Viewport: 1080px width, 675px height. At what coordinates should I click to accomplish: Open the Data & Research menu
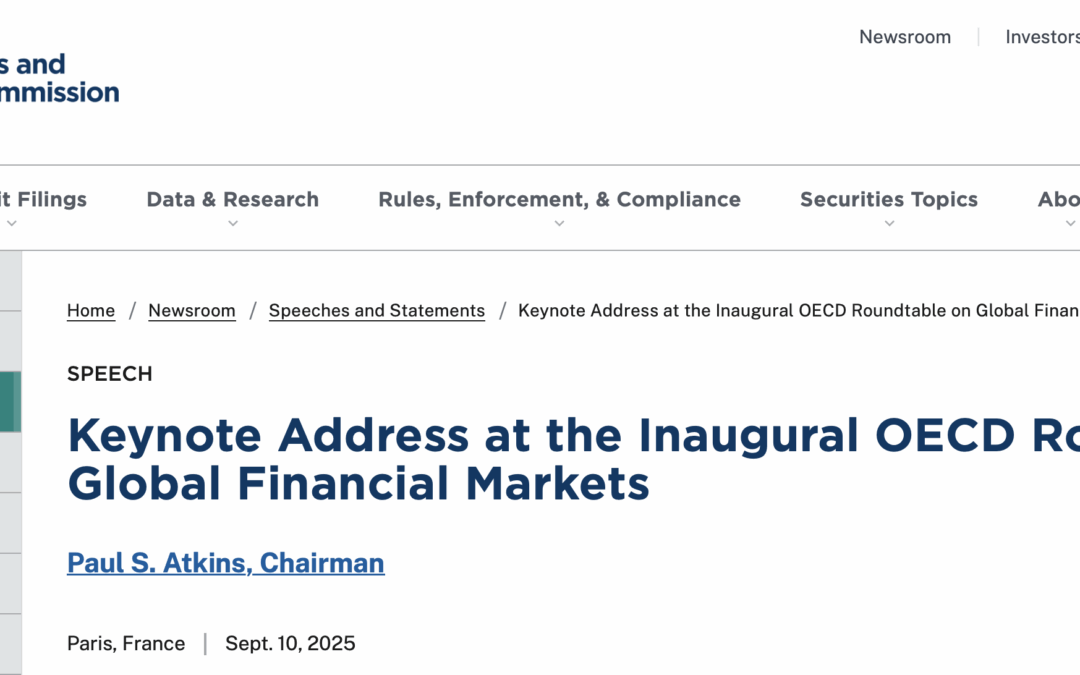[x=232, y=199]
